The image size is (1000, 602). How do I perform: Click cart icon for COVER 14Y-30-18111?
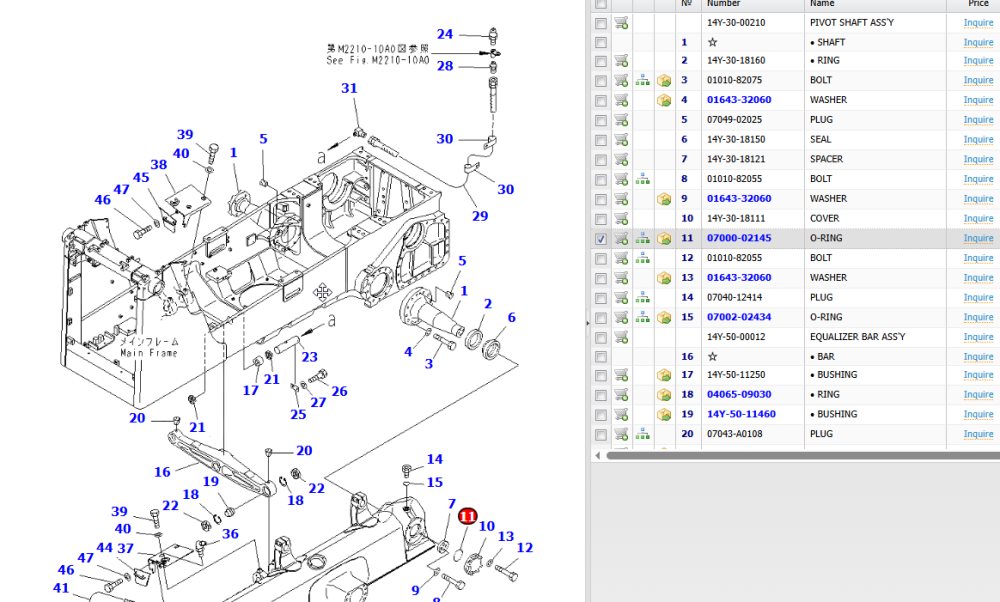(621, 219)
